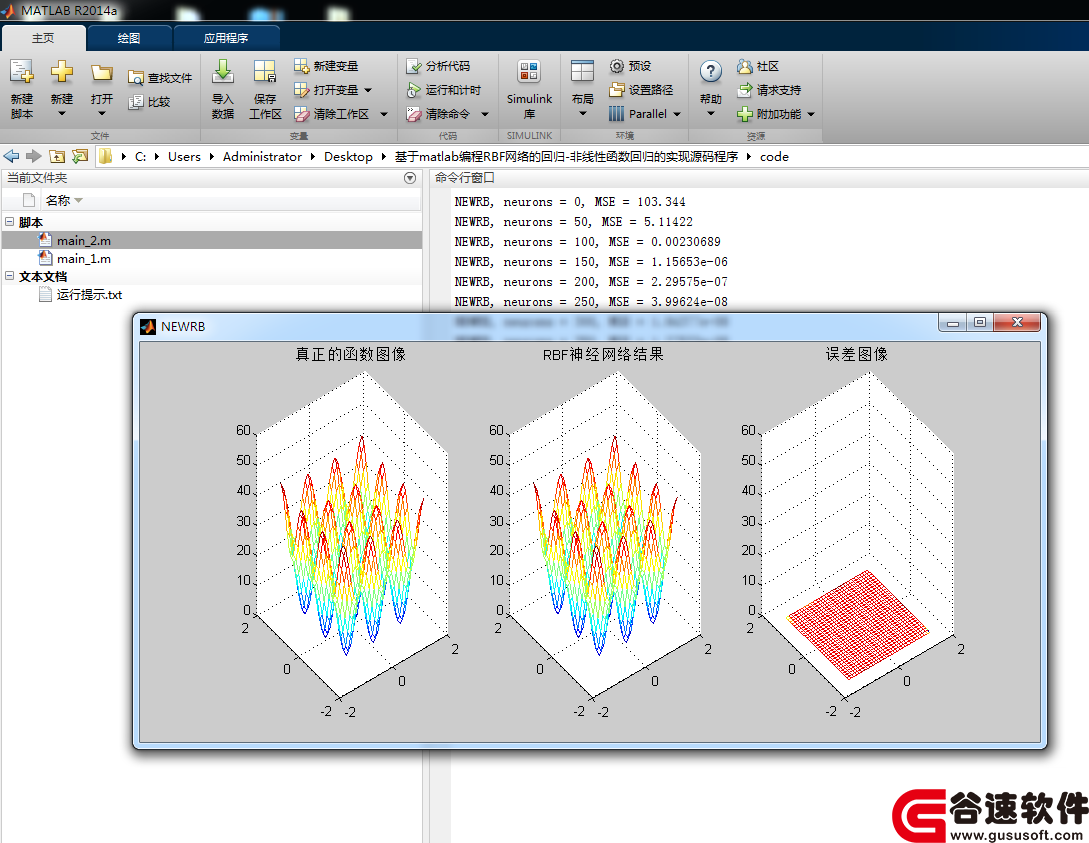
Task: Open file using the 打开 folder icon
Action: pos(101,72)
